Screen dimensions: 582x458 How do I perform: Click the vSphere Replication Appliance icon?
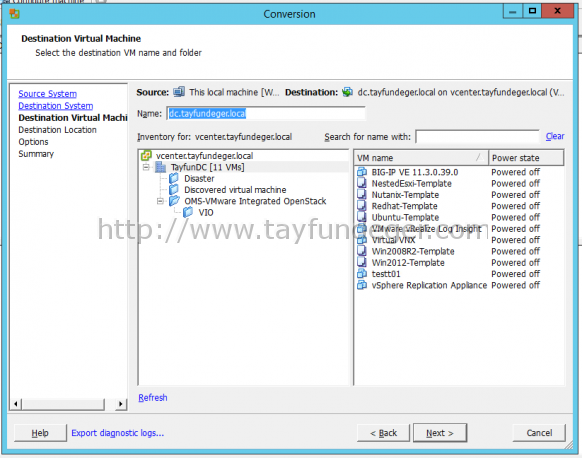[362, 285]
